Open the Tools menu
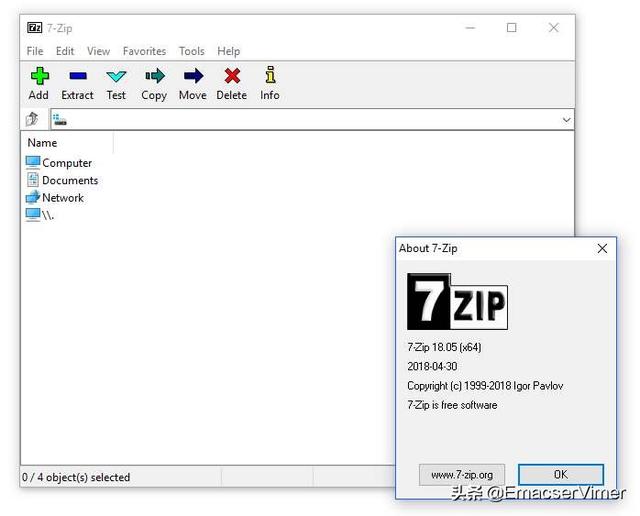This screenshot has width=640, height=516. pyautogui.click(x=191, y=51)
